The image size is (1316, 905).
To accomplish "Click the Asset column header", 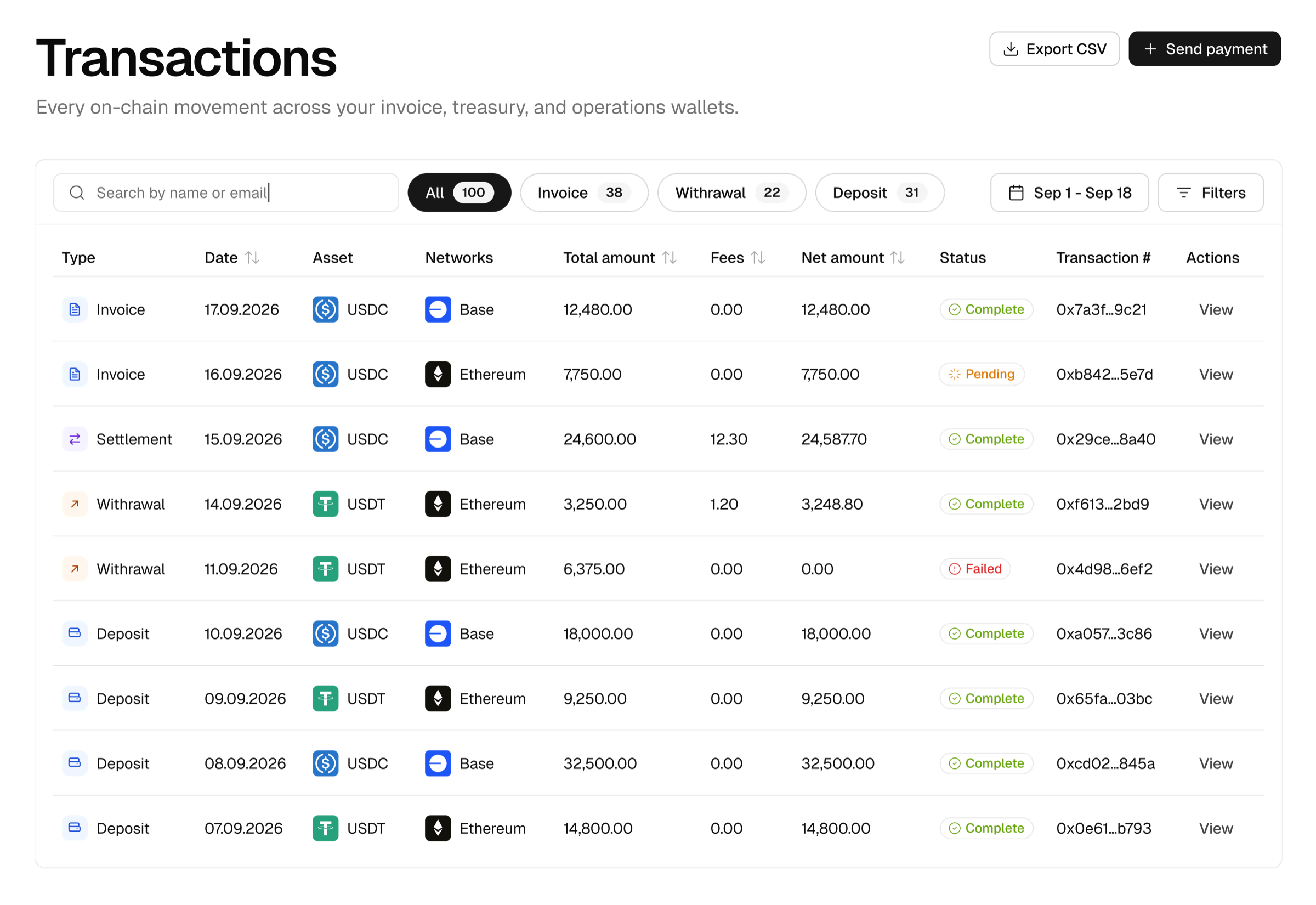I will 333,258.
